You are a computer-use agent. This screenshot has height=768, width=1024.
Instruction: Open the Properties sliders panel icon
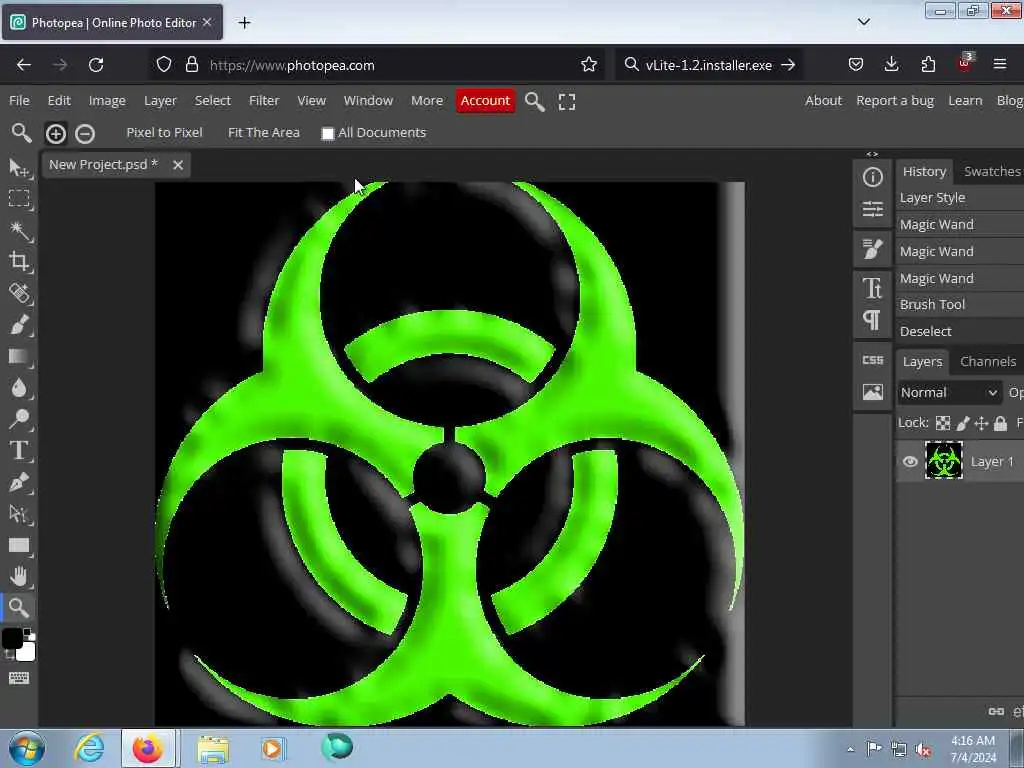tap(872, 209)
